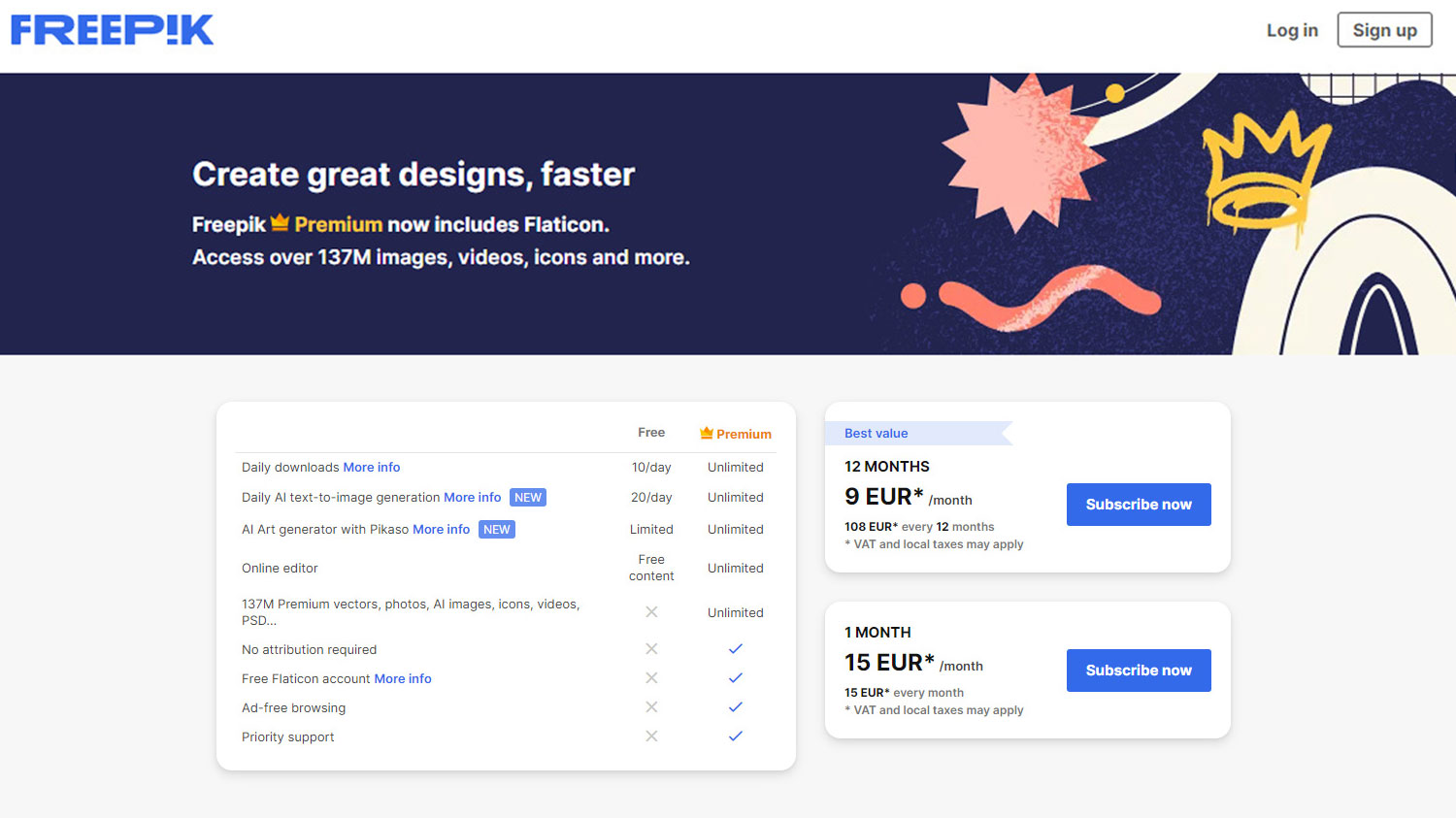
Task: Click the checkmark in Ad-free browsing row
Action: [736, 706]
